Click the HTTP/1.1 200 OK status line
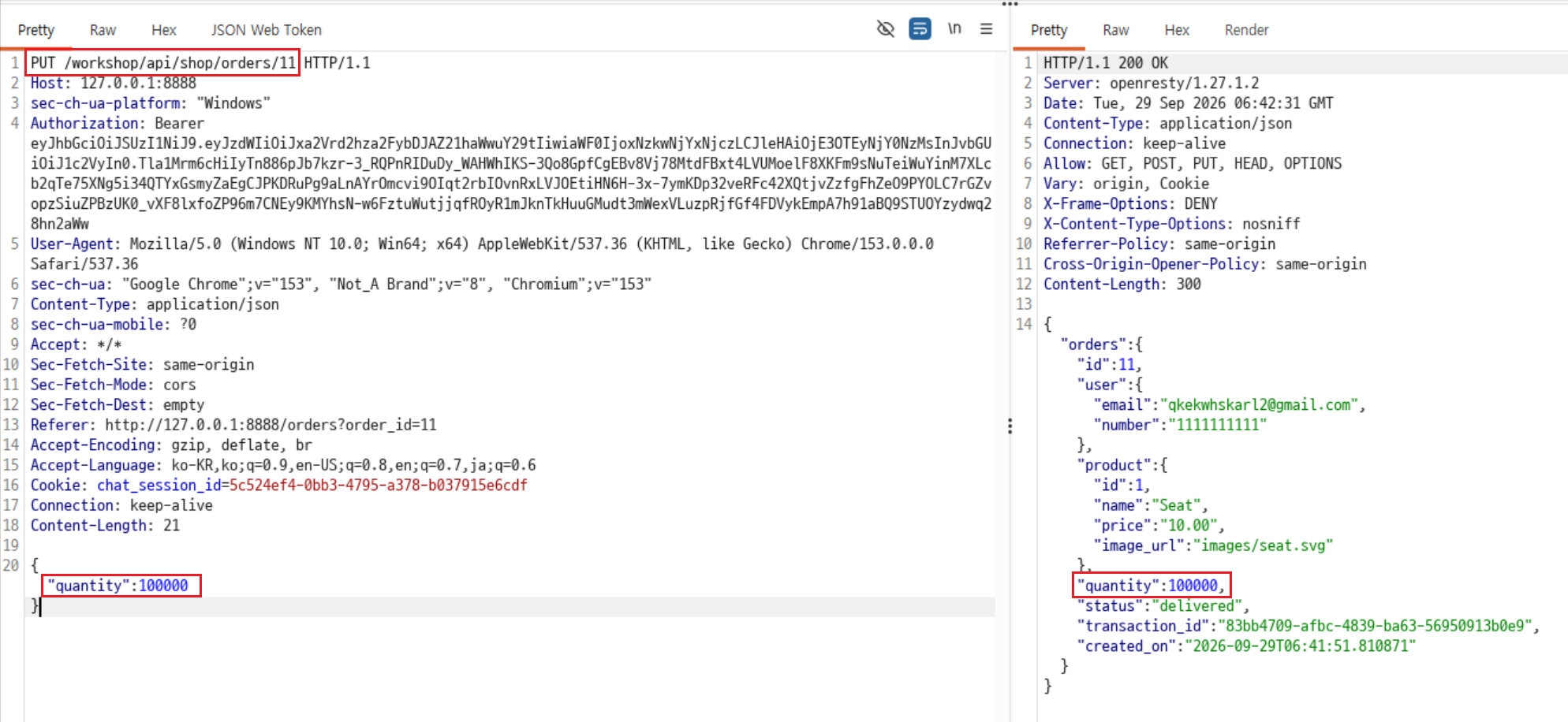The height and width of the screenshot is (722, 1568). 1106,62
